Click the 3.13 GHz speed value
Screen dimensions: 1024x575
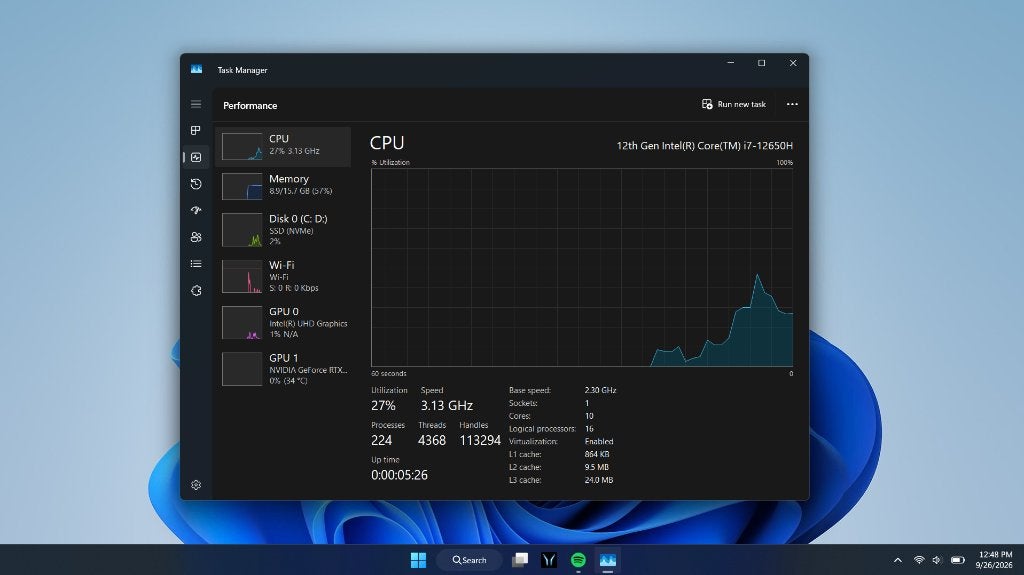pos(447,406)
